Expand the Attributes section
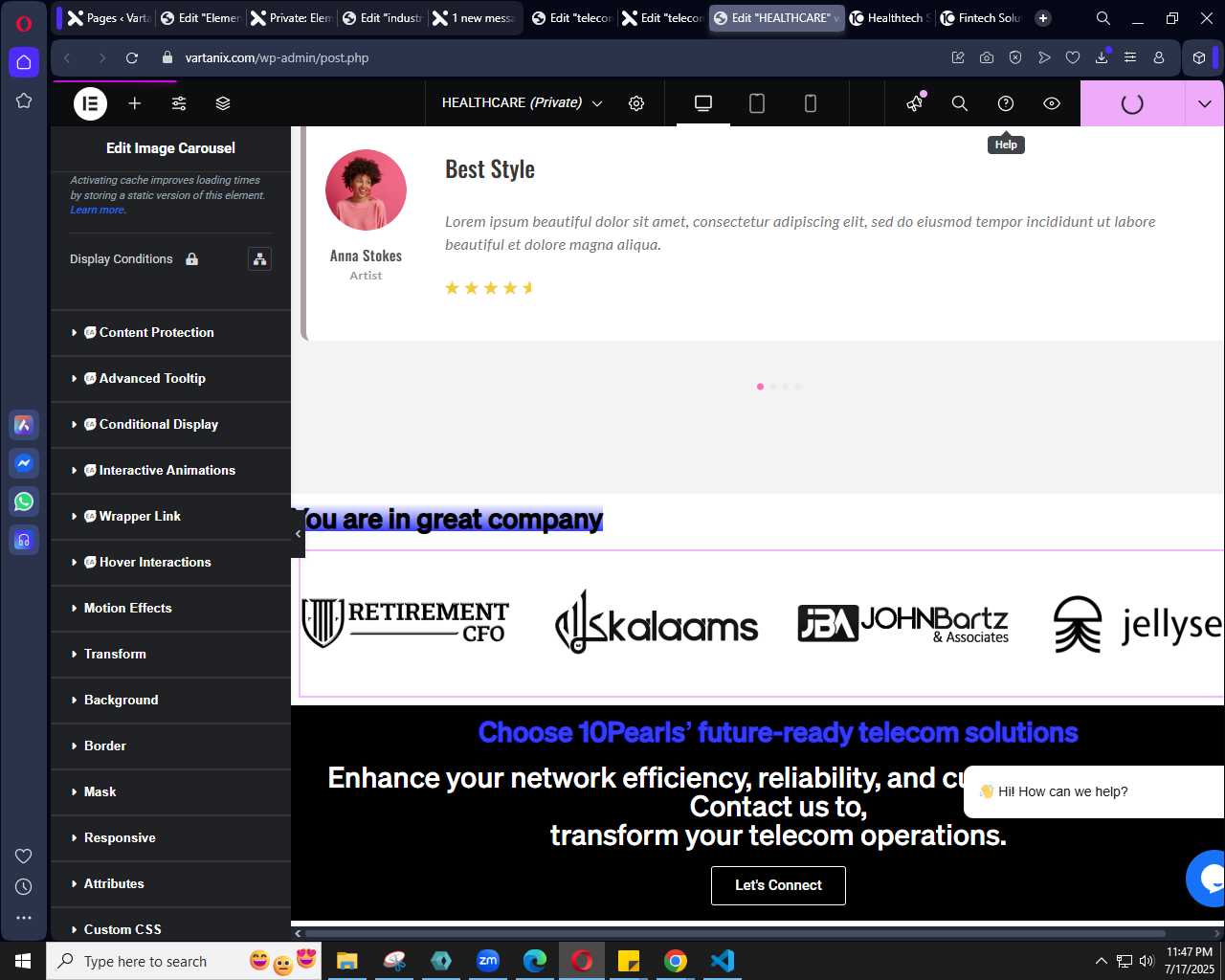 point(170,883)
